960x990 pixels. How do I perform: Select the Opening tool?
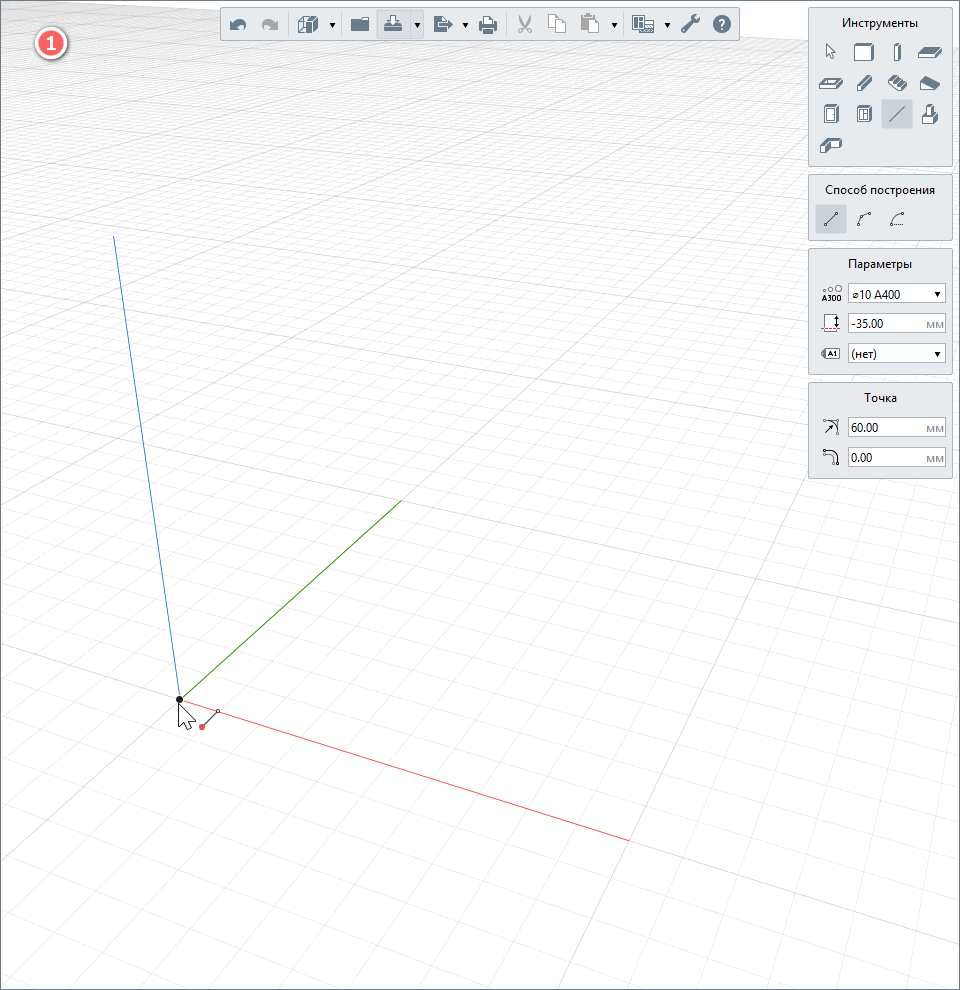click(831, 83)
